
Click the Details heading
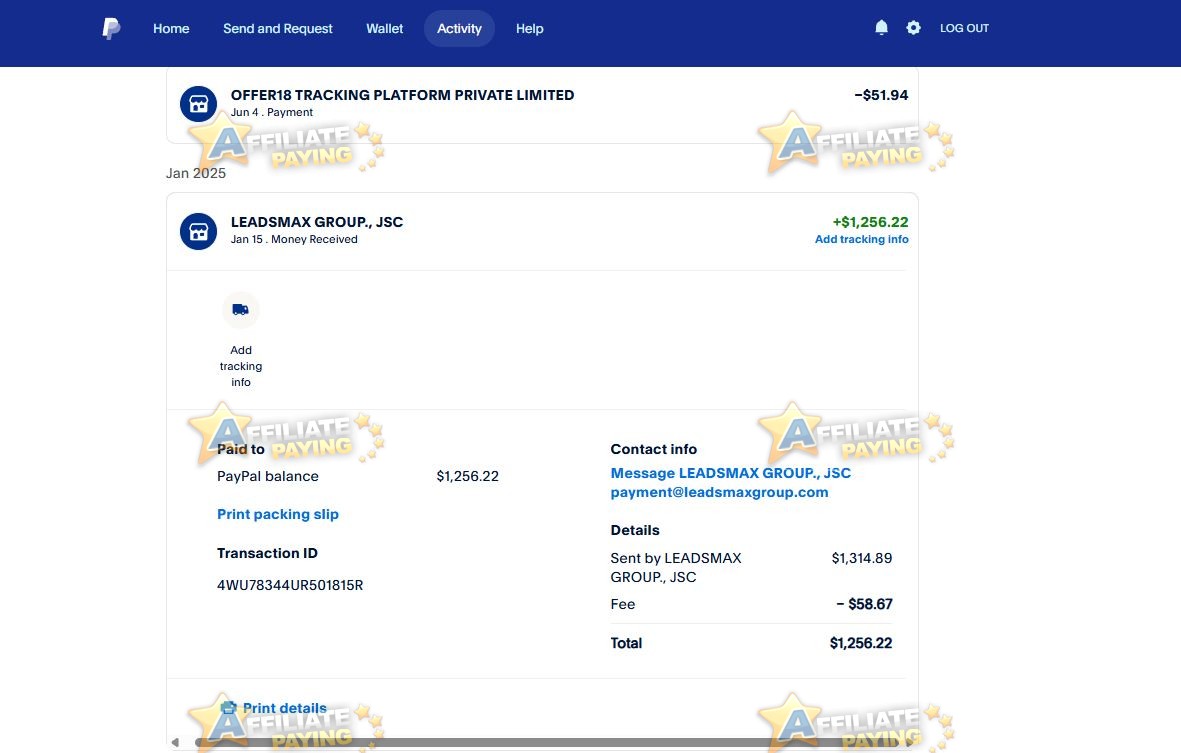click(635, 530)
